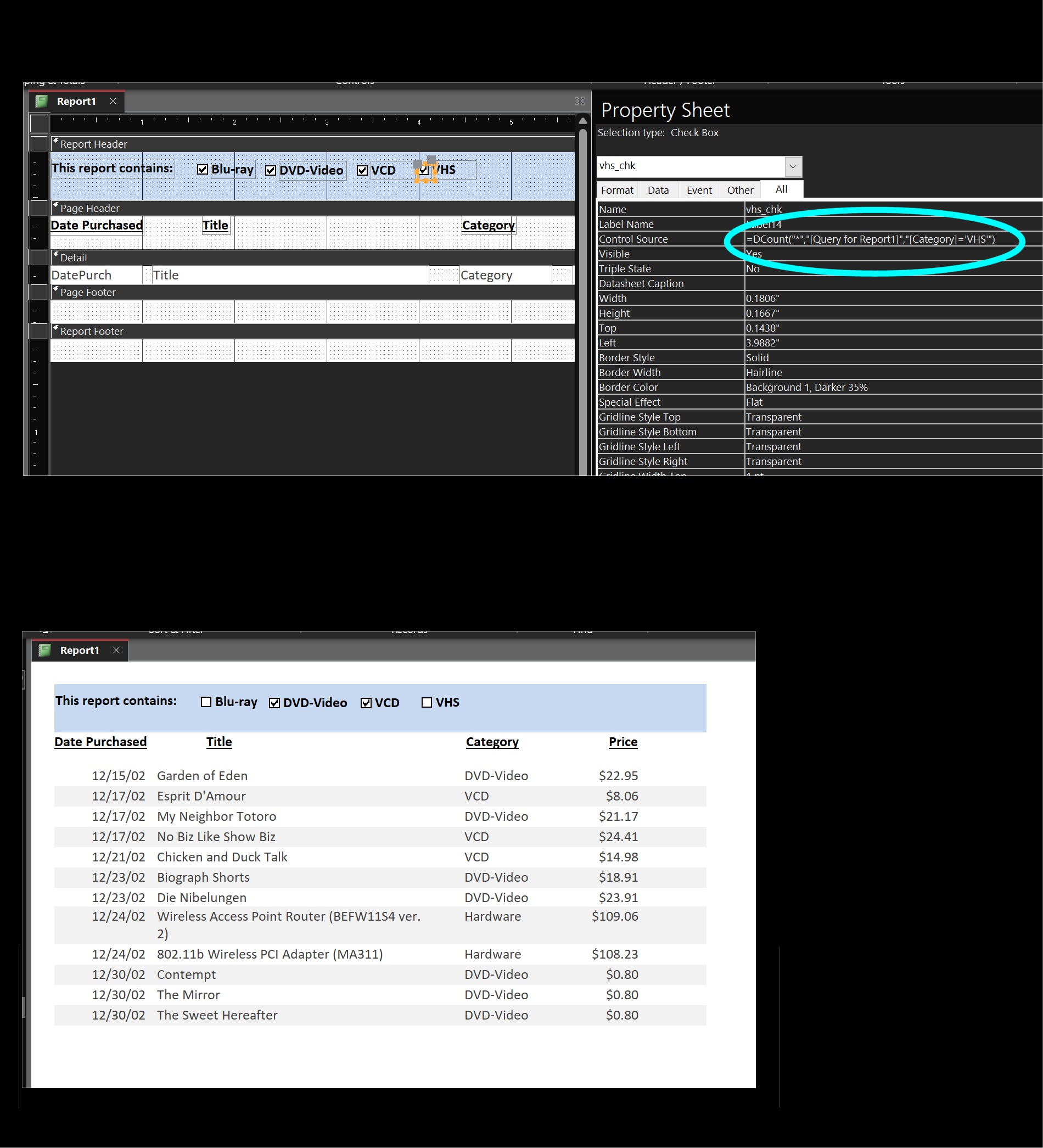The width and height of the screenshot is (1043, 1148).
Task: Select the Date Purchased label in Page Header design
Action: click(x=97, y=226)
